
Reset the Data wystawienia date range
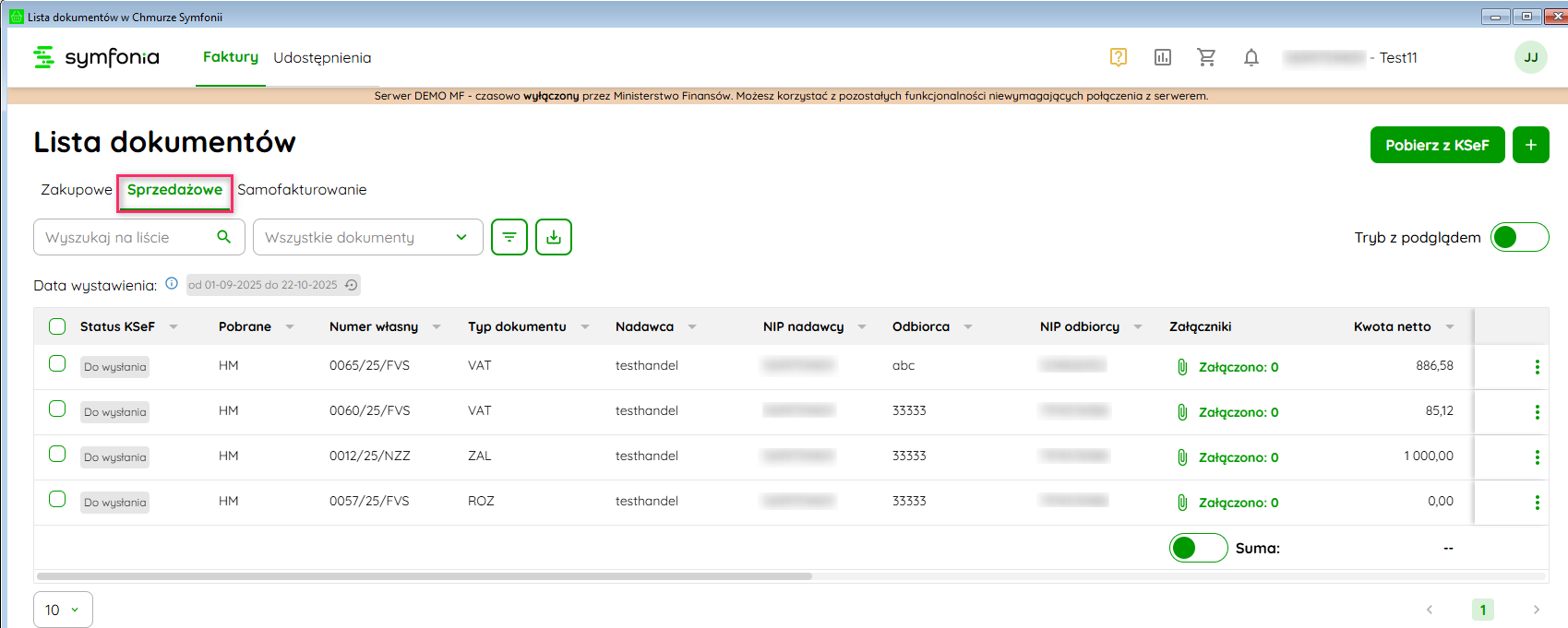(351, 285)
